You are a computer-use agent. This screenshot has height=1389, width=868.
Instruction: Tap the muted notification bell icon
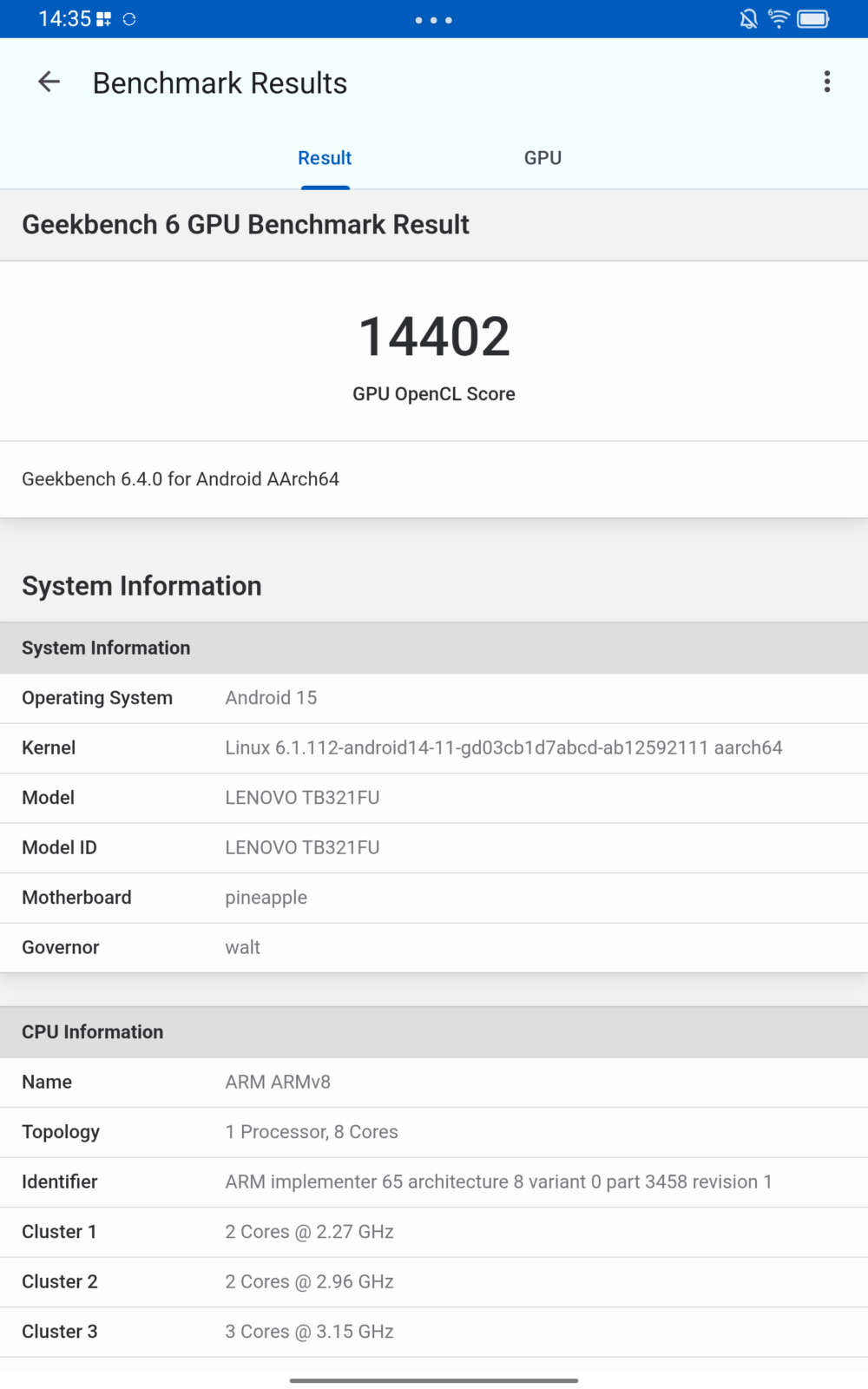tap(748, 19)
